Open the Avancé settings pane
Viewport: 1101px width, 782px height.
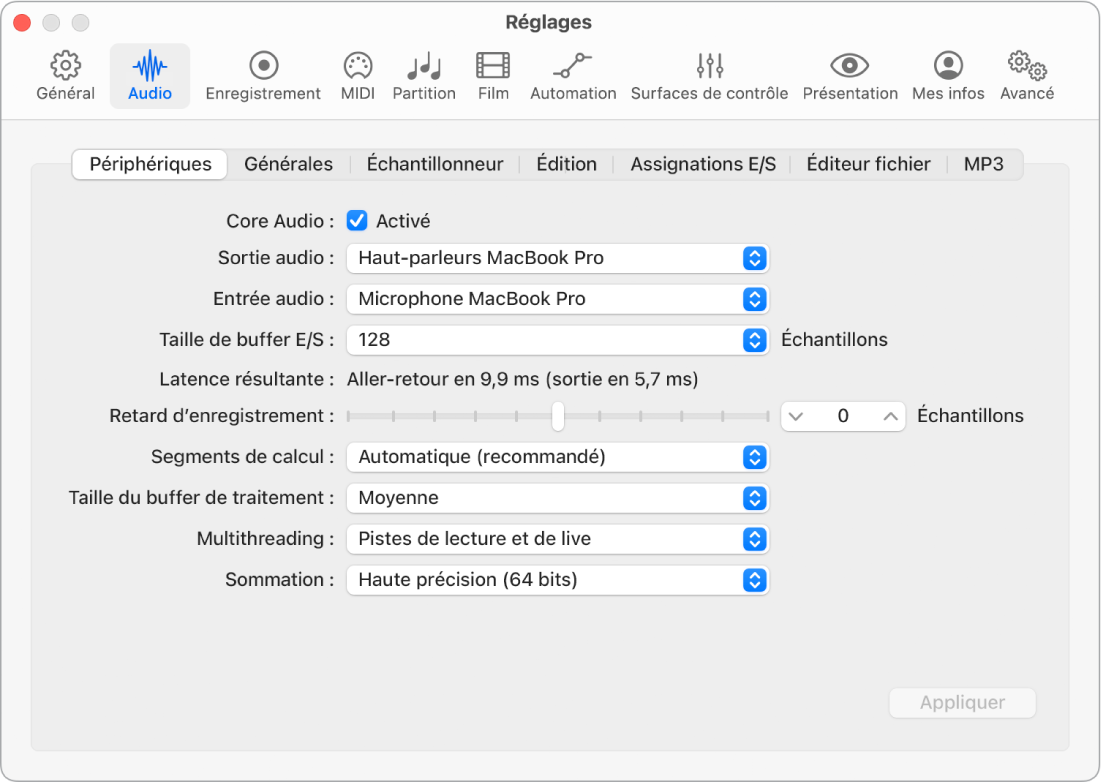pyautogui.click(x=1026, y=75)
